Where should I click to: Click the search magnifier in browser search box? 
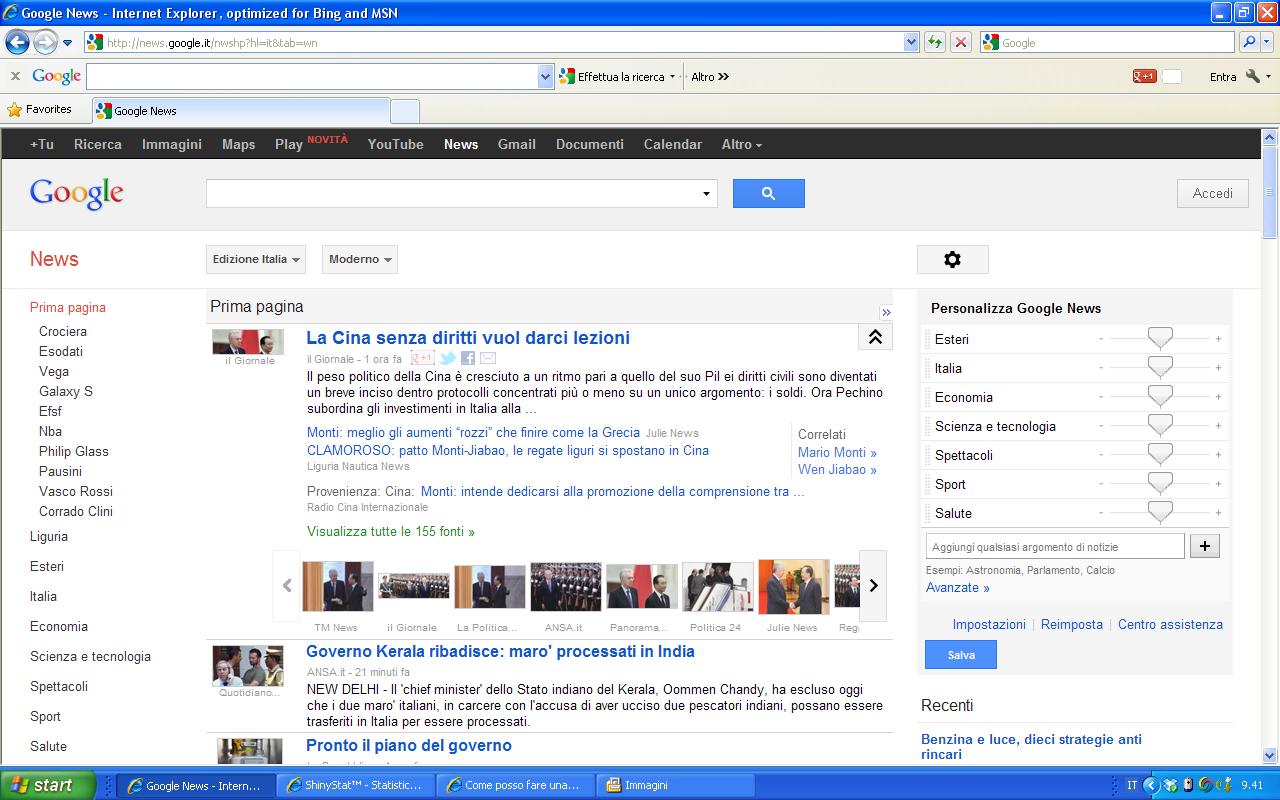[x=1249, y=42]
